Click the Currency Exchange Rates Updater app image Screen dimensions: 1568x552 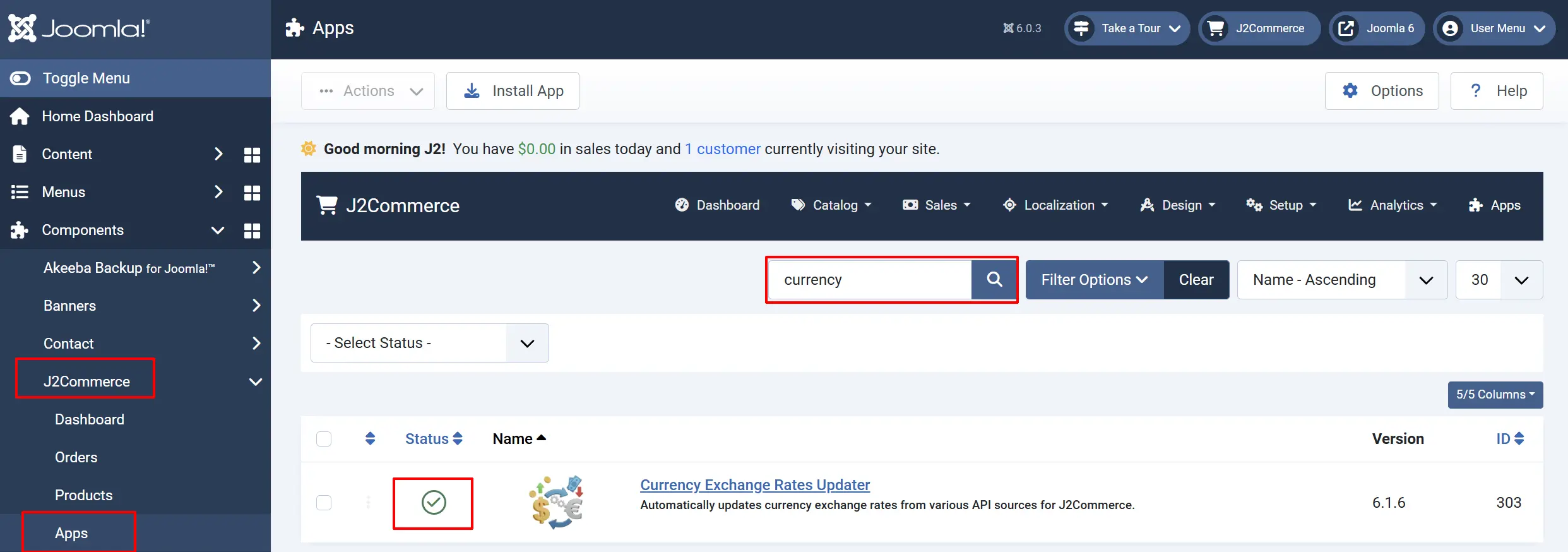[x=556, y=503]
